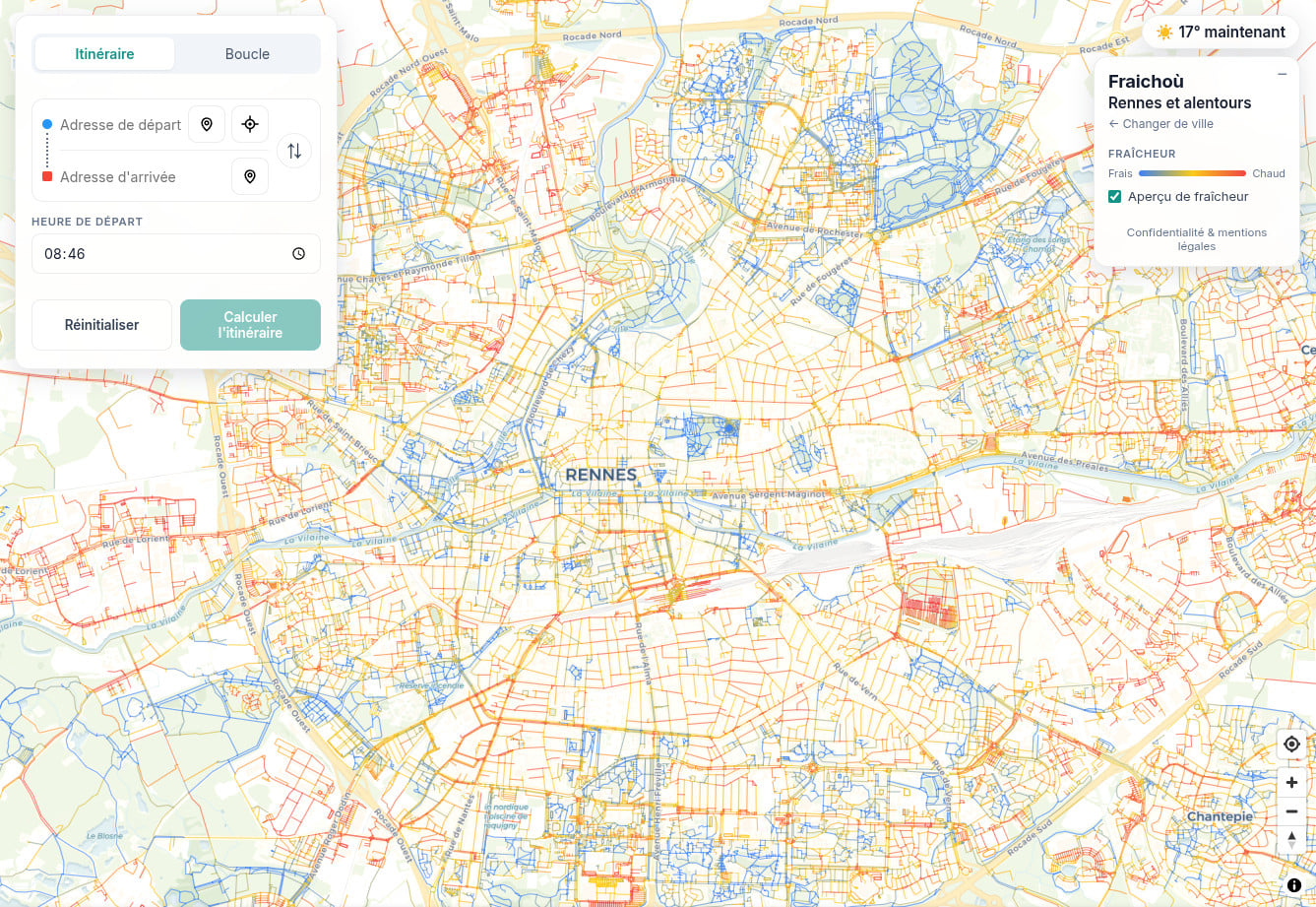The image size is (1316, 907).
Task: Toggle the Aperçu de fraîcheur checkbox
Action: tap(1114, 197)
